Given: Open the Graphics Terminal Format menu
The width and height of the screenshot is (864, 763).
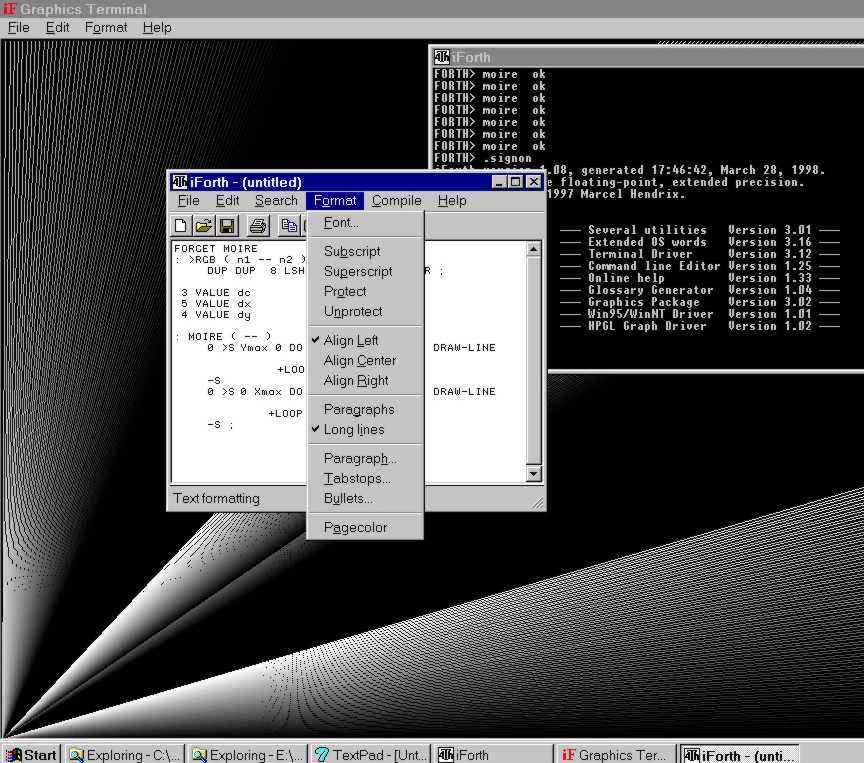Looking at the screenshot, I should (106, 27).
